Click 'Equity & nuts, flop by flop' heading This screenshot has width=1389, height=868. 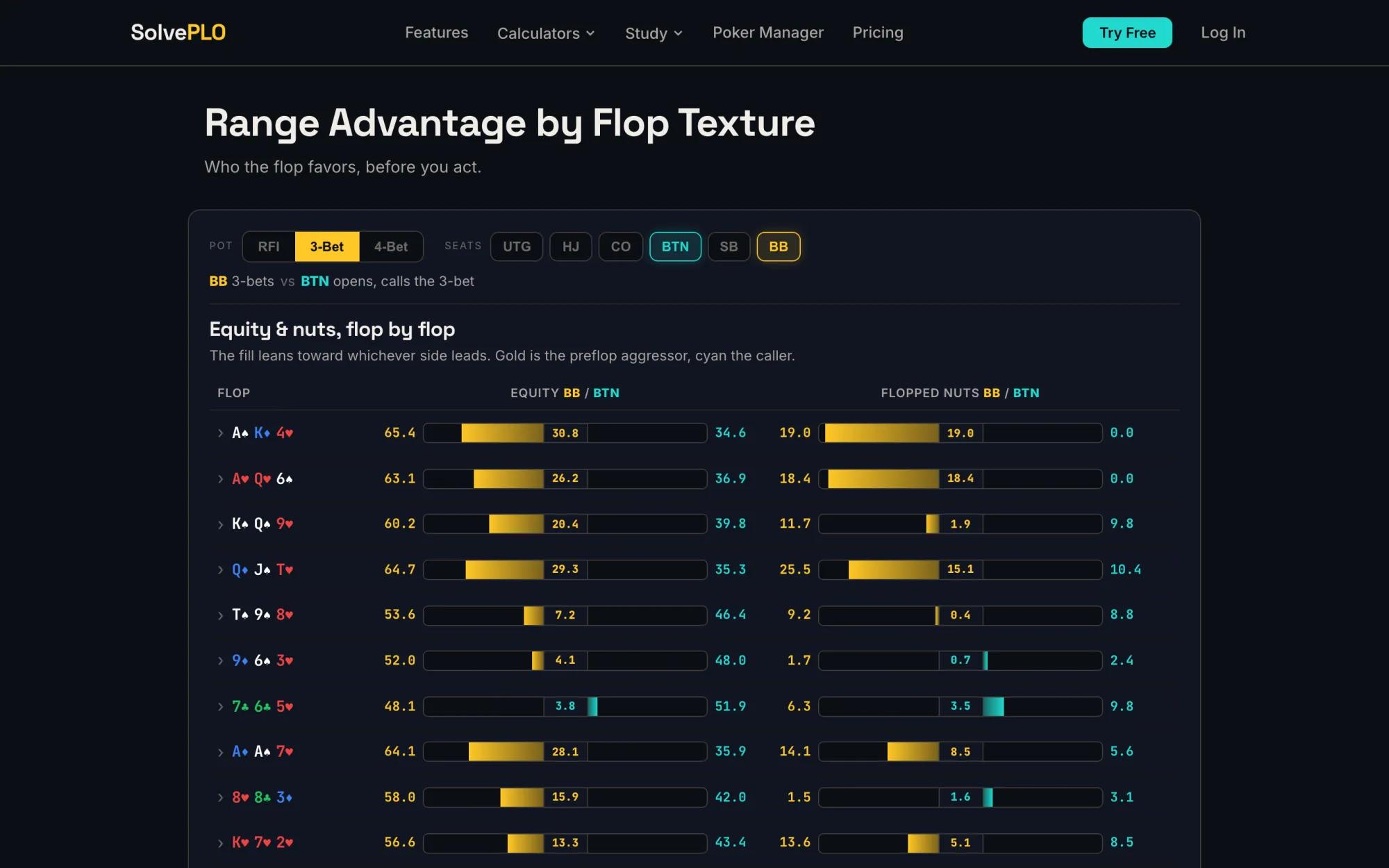332,329
